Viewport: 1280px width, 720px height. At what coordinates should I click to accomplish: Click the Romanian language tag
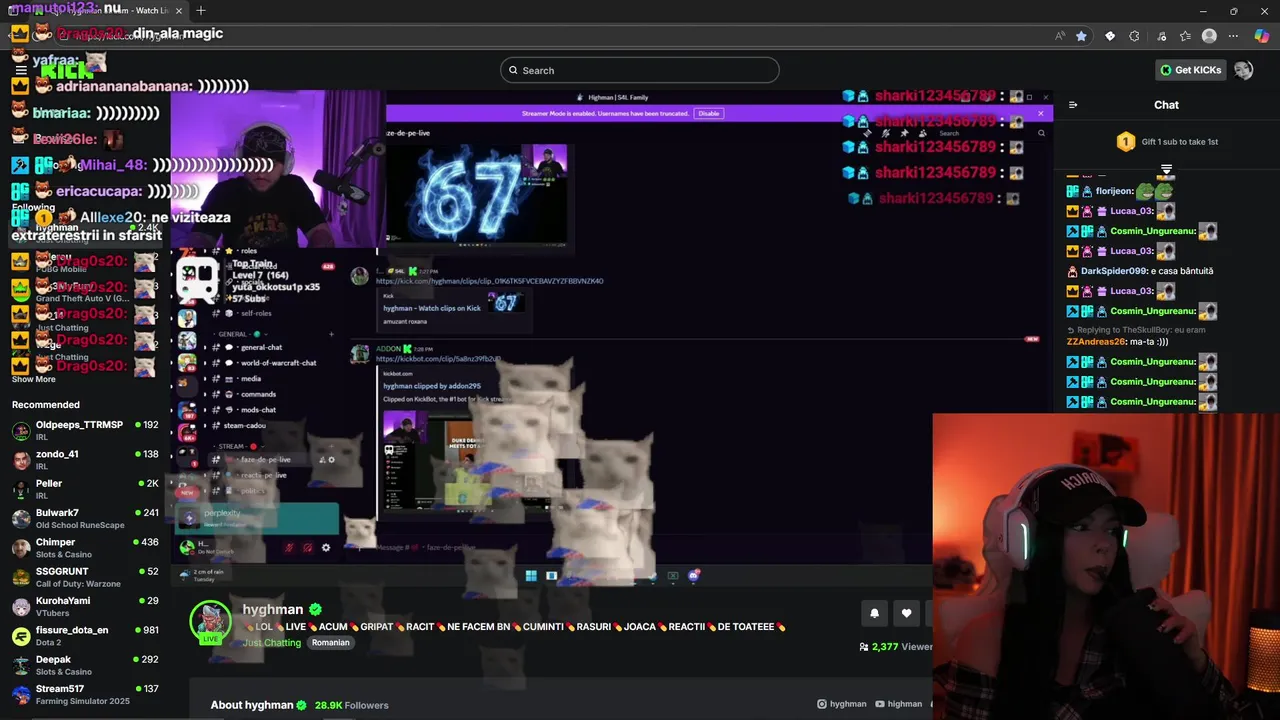330,642
